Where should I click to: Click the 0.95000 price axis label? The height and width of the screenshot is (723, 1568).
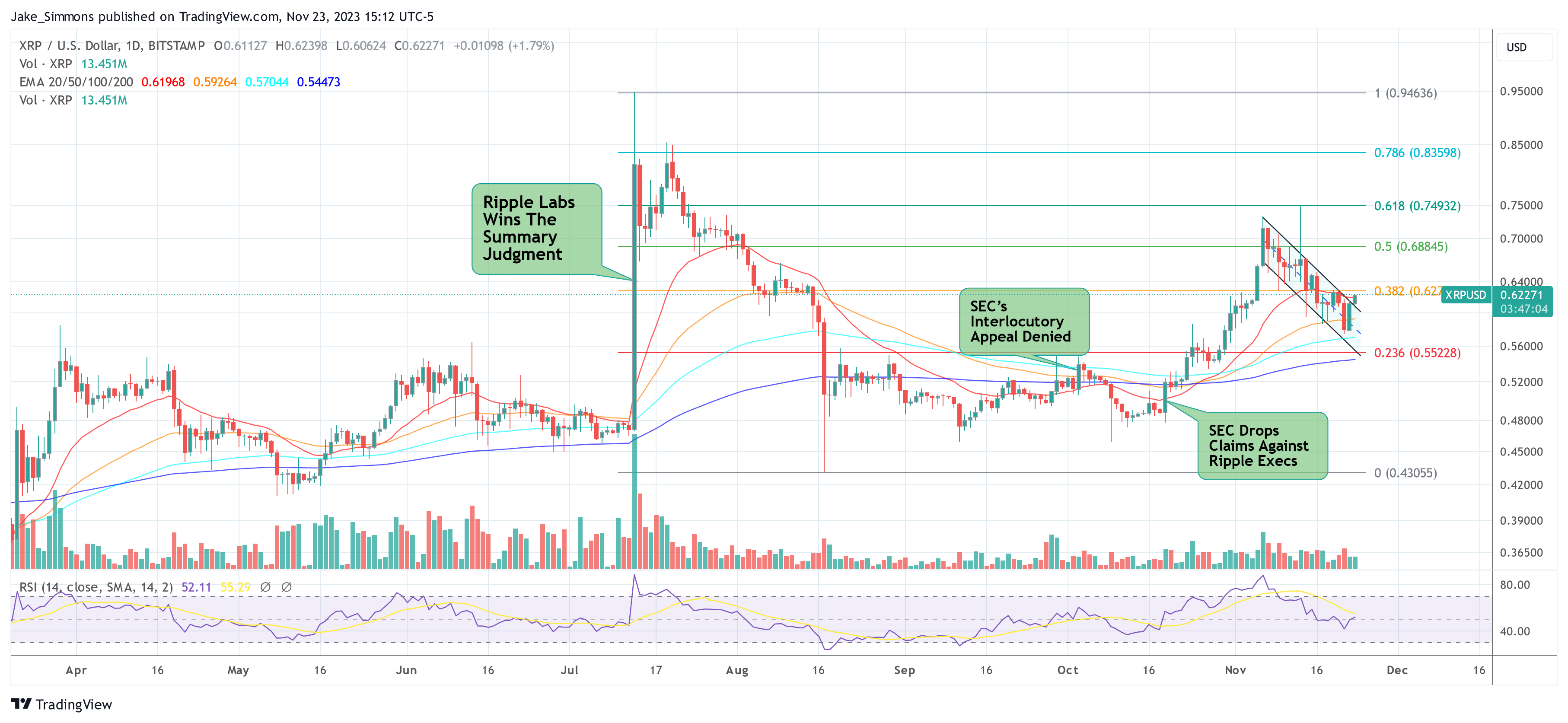(x=1521, y=91)
